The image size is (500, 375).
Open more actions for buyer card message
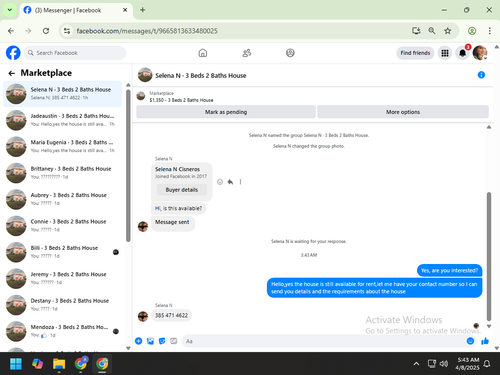[240, 182]
